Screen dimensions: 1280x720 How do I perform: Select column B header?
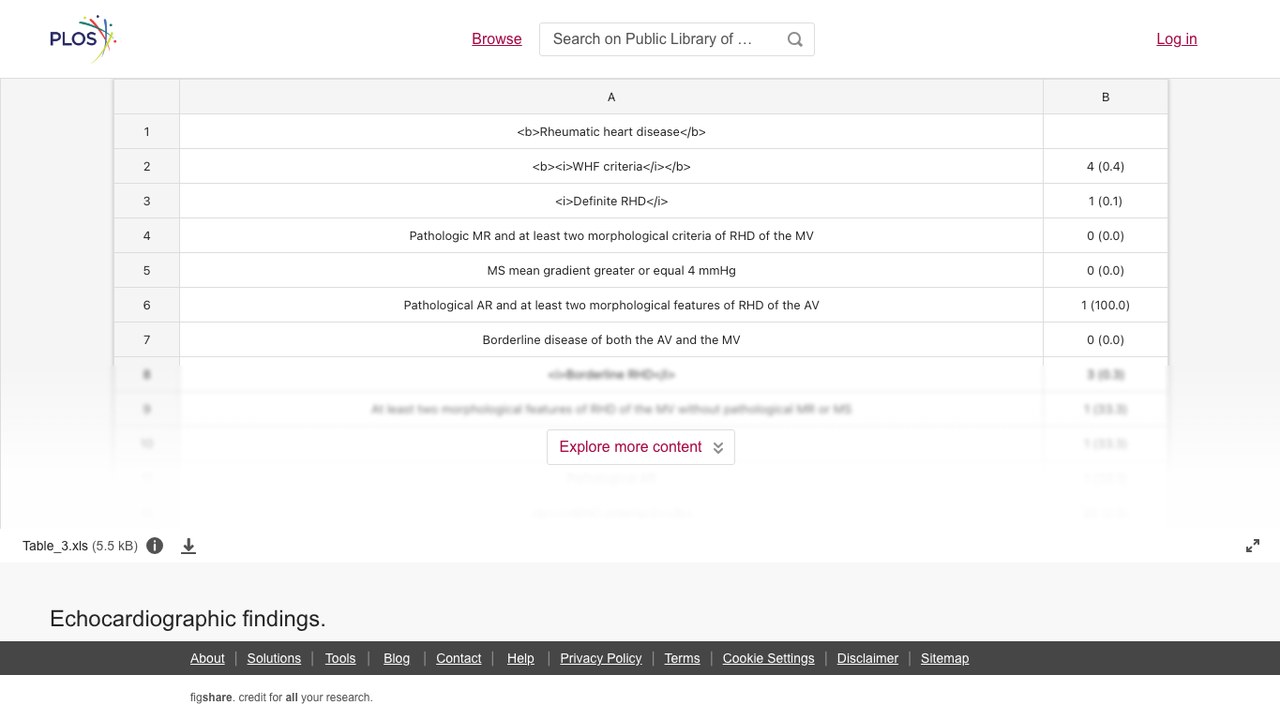point(1105,97)
